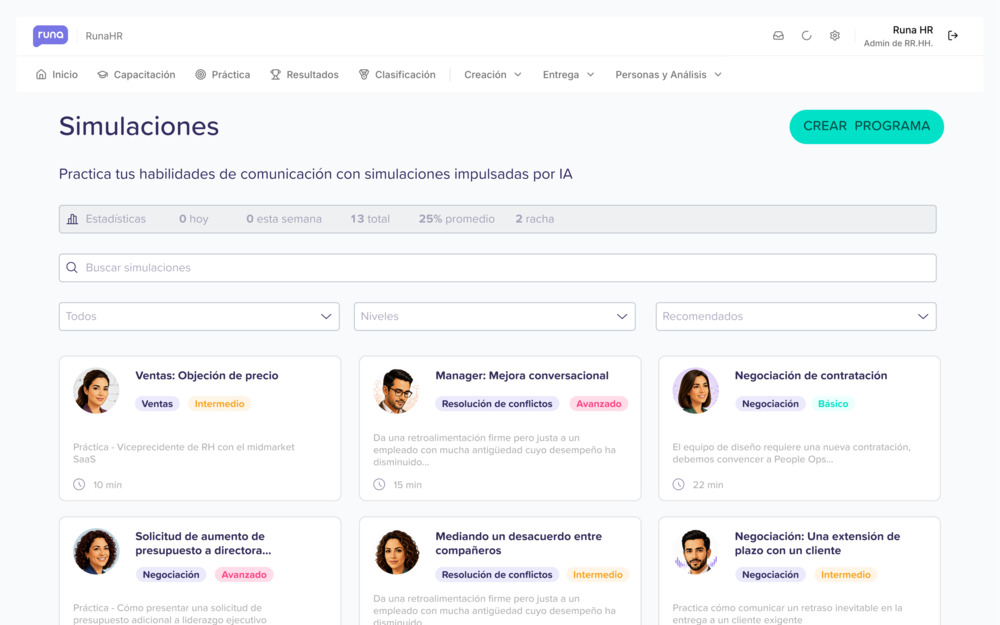The height and width of the screenshot is (625, 1000).
Task: Open the Clasificación tab
Action: point(397,75)
